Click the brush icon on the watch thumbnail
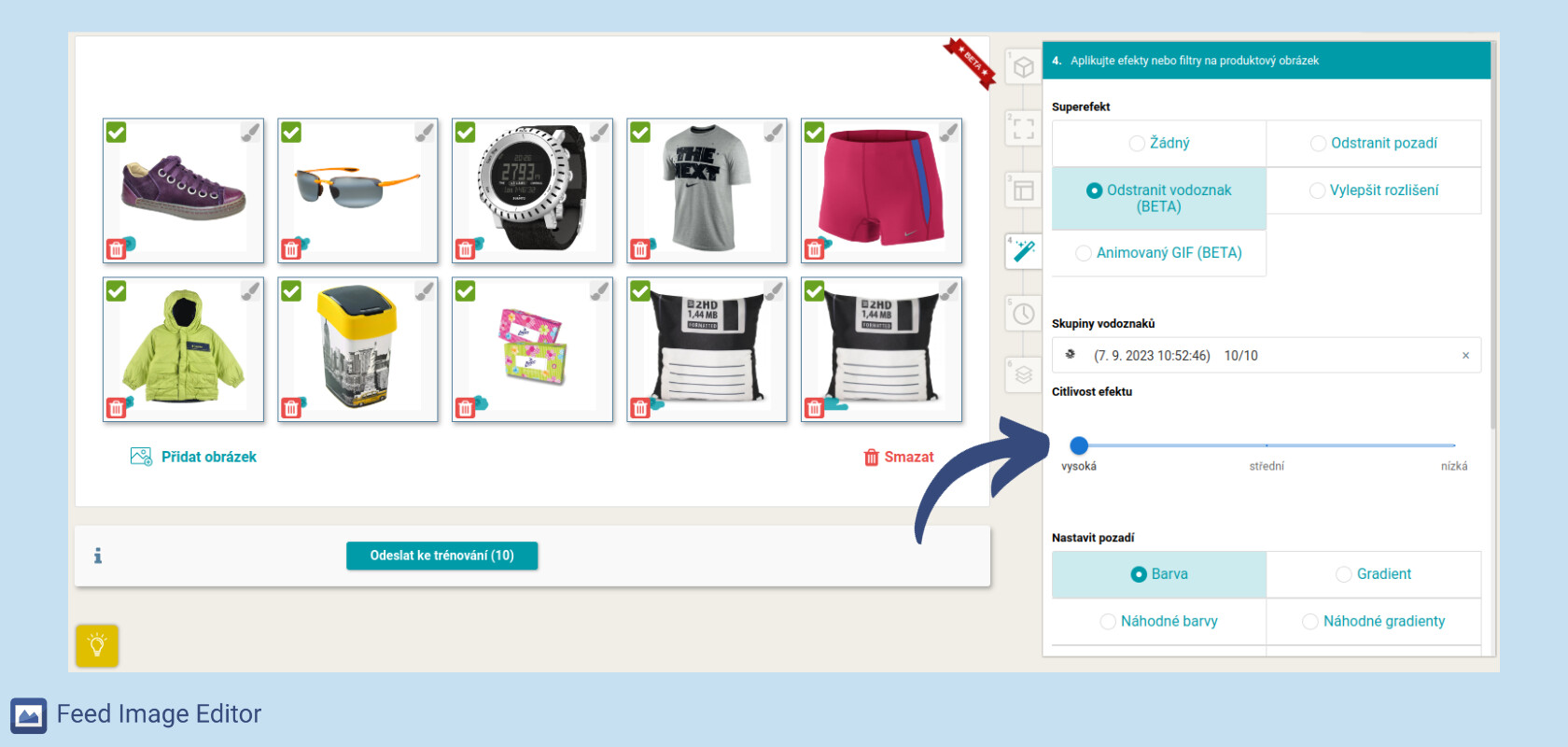1568x747 pixels. pyautogui.click(x=599, y=132)
